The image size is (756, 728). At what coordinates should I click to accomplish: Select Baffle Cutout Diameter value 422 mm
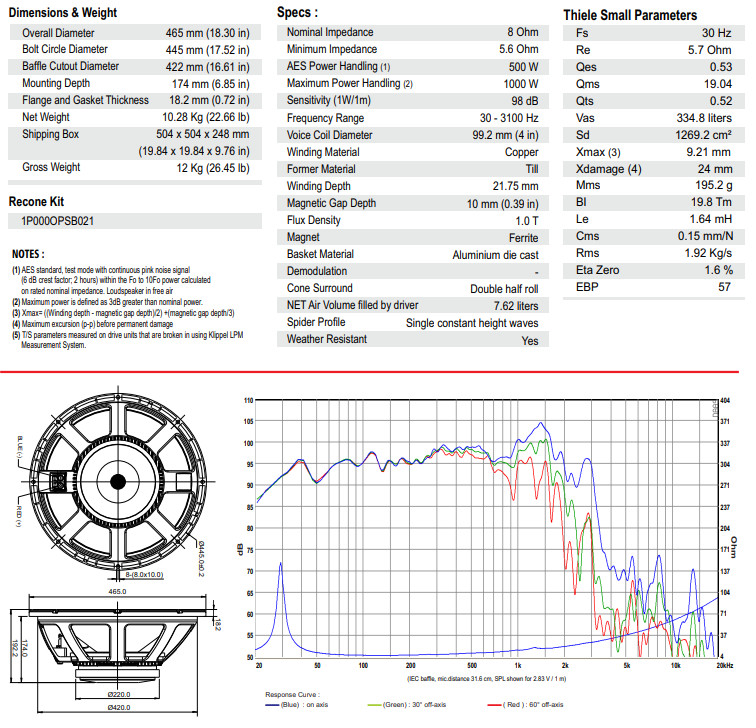click(x=207, y=67)
